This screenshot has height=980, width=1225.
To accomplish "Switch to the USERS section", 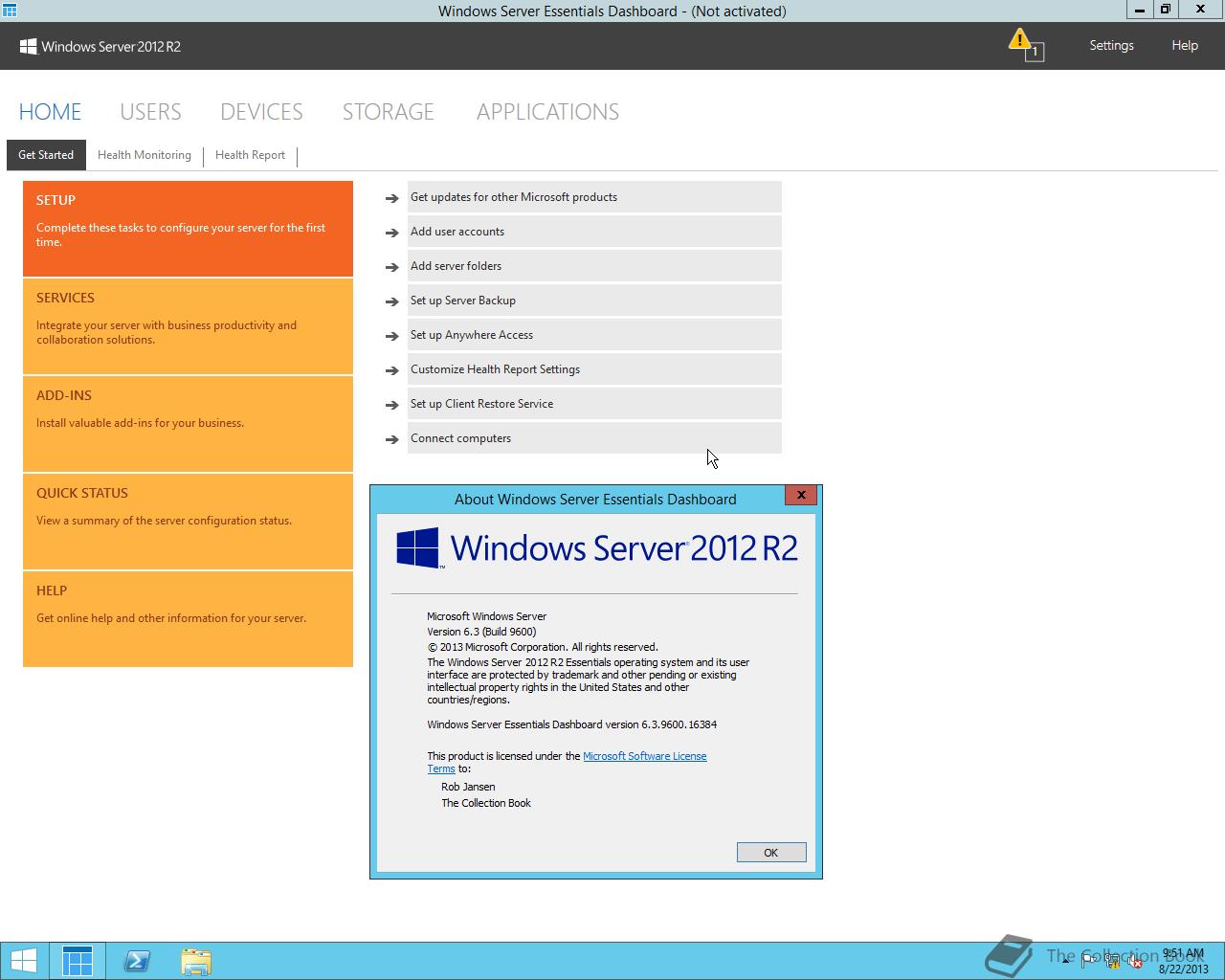I will click(x=150, y=112).
